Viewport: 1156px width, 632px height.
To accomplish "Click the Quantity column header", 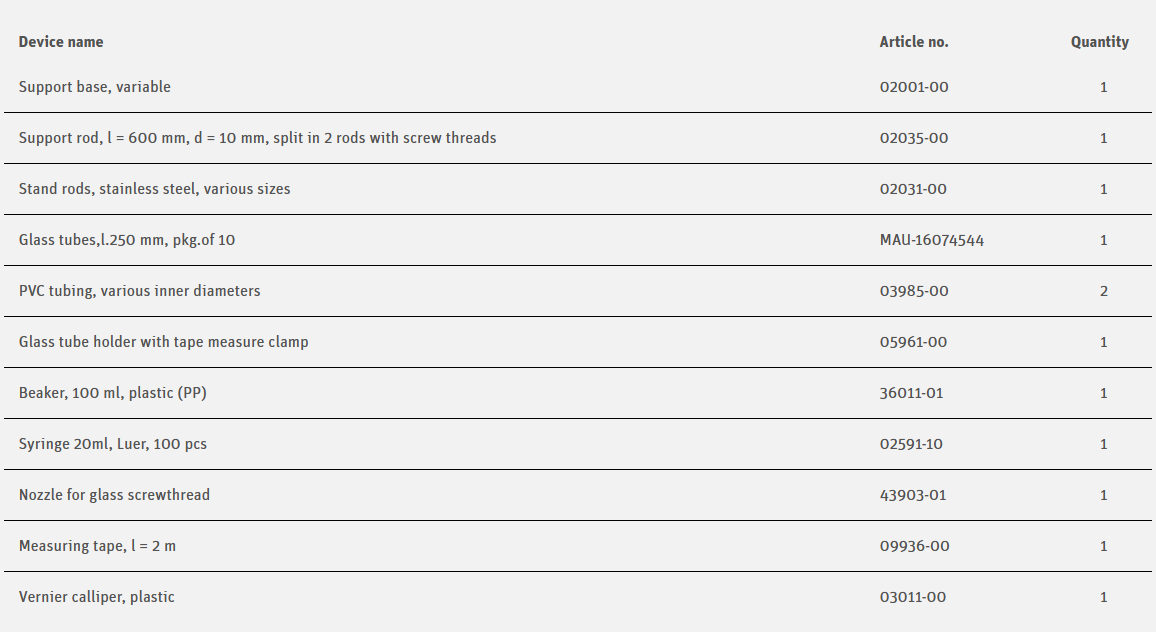I will pos(1099,42).
